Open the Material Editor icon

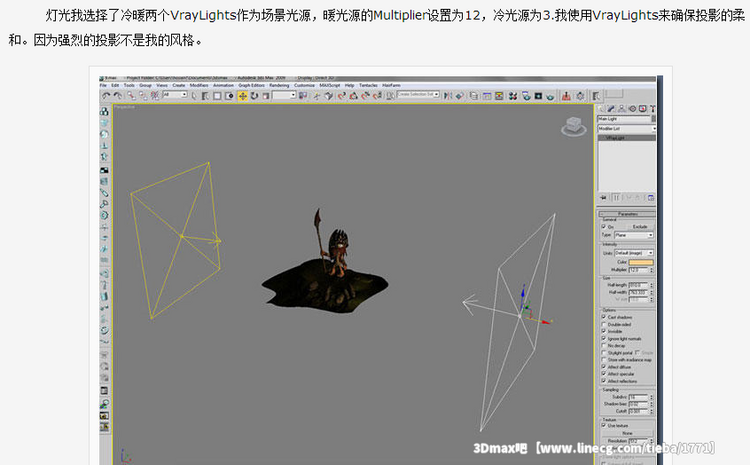(x=513, y=96)
